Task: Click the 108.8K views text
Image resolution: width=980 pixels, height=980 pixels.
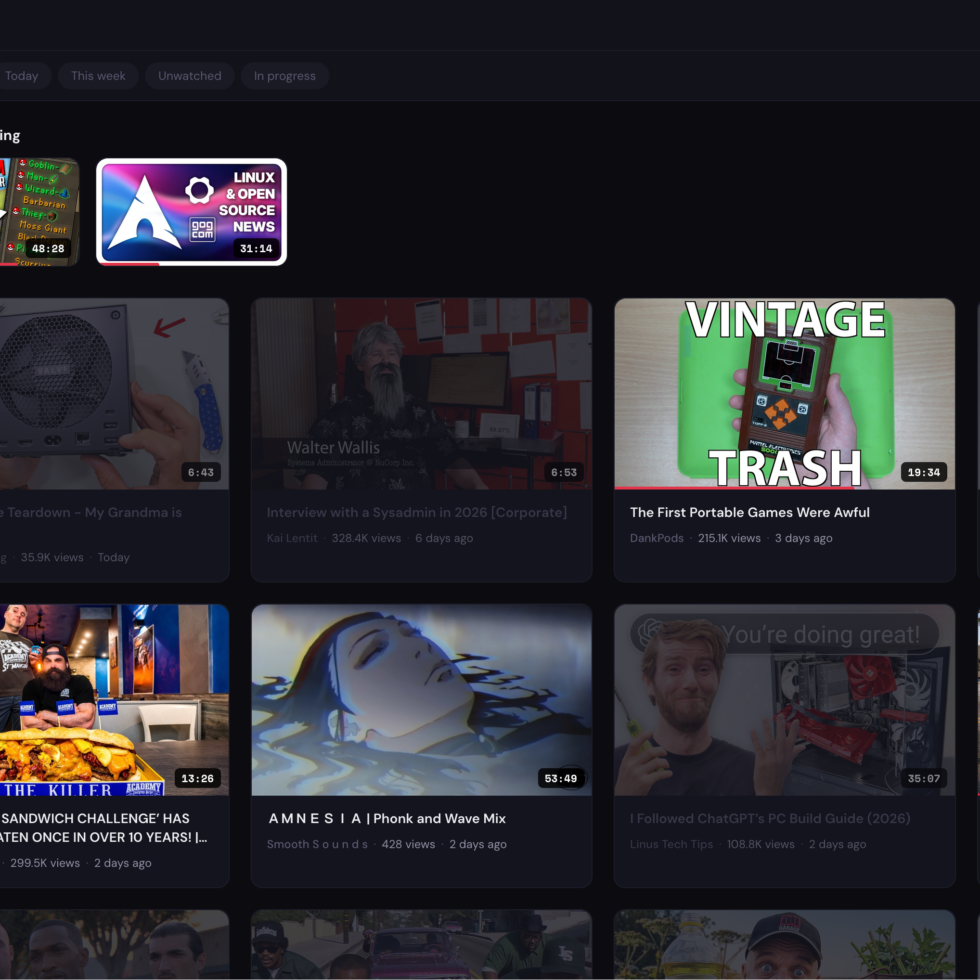Action: 761,844
